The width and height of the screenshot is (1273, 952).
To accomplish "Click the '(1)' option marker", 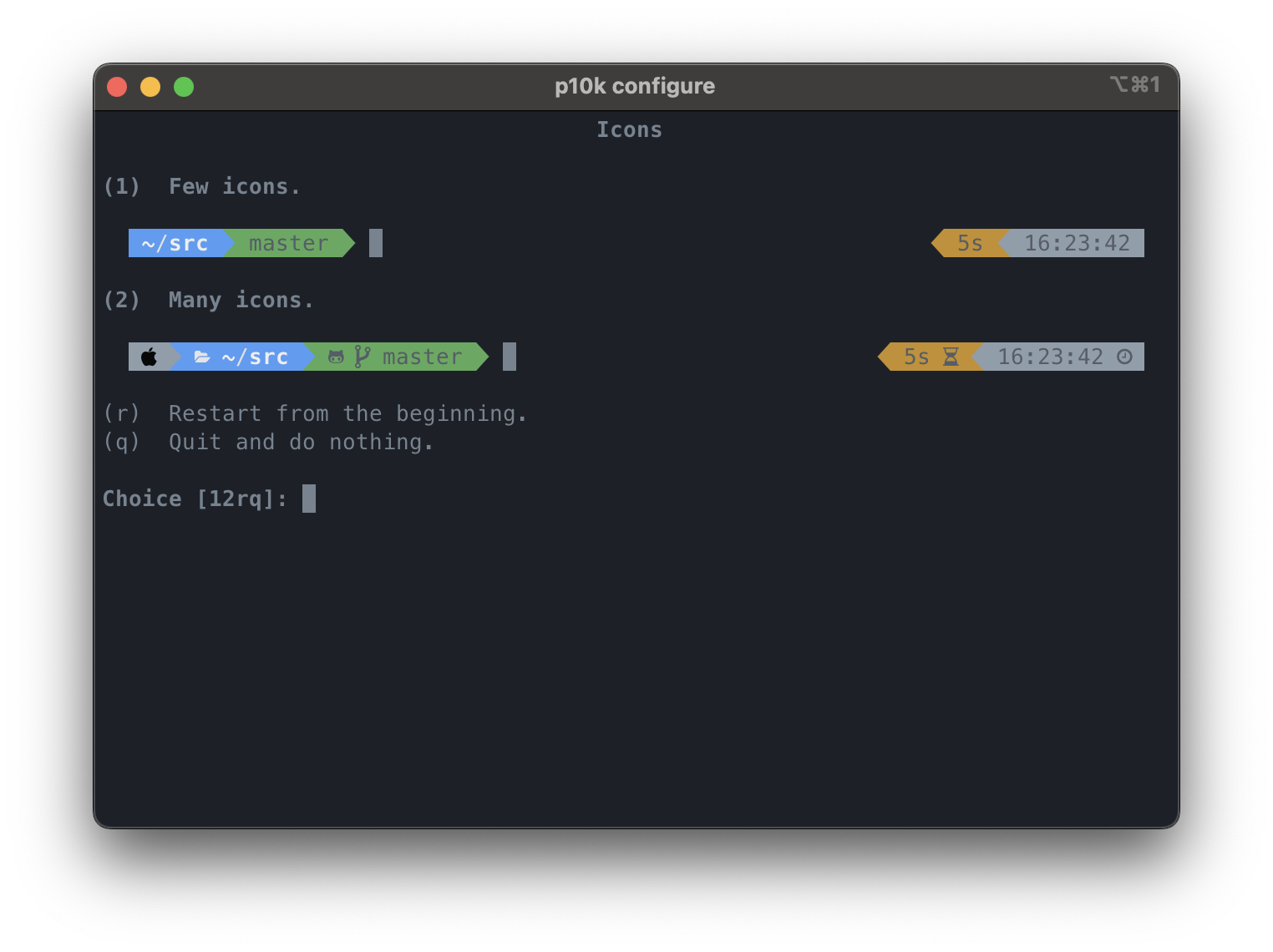I will 122,186.
